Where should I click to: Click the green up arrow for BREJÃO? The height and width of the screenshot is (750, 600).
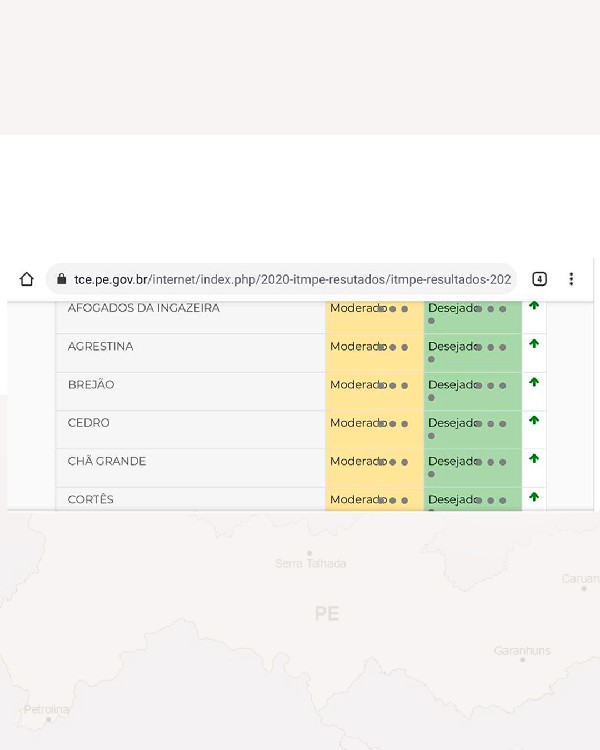(534, 382)
